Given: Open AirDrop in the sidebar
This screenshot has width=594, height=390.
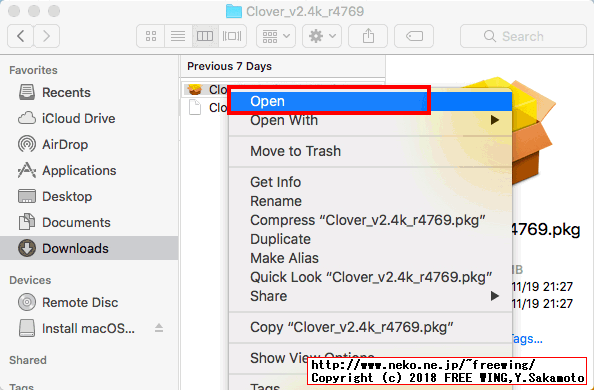Looking at the screenshot, I should tap(89, 144).
